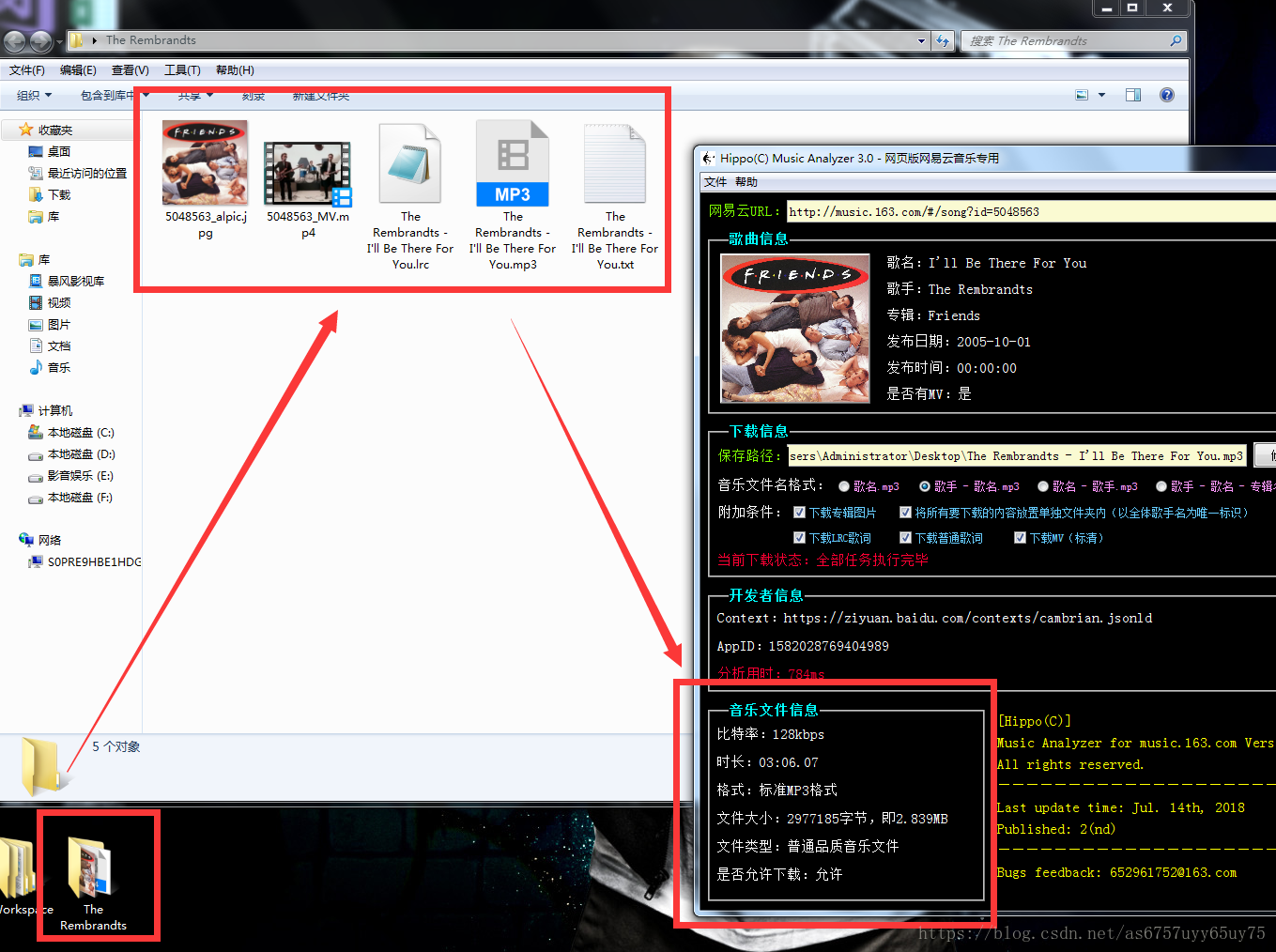1276x952 pixels.
Task: Open 本地磁盘 (F:) drive
Action: tap(80, 498)
